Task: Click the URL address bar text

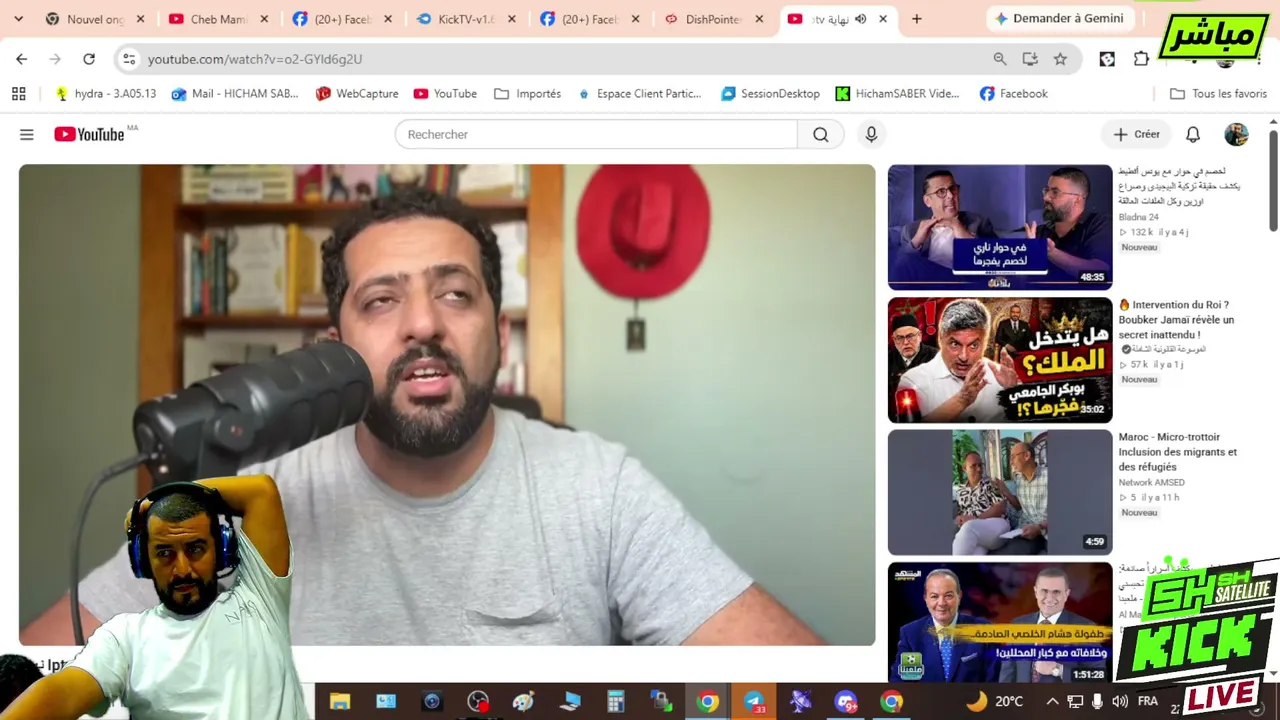Action: 255,59
